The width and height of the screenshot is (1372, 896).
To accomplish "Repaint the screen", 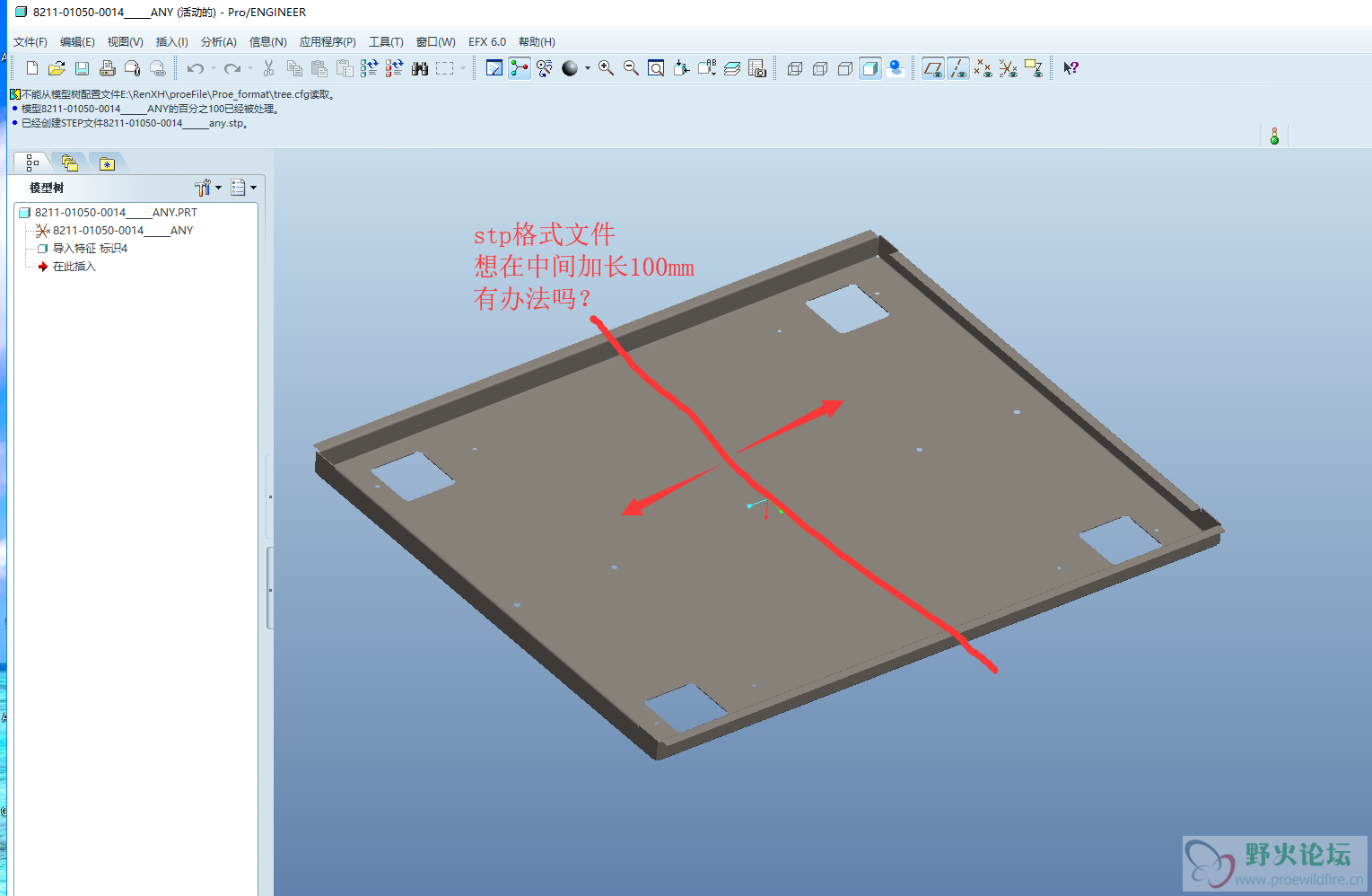I will coord(494,68).
